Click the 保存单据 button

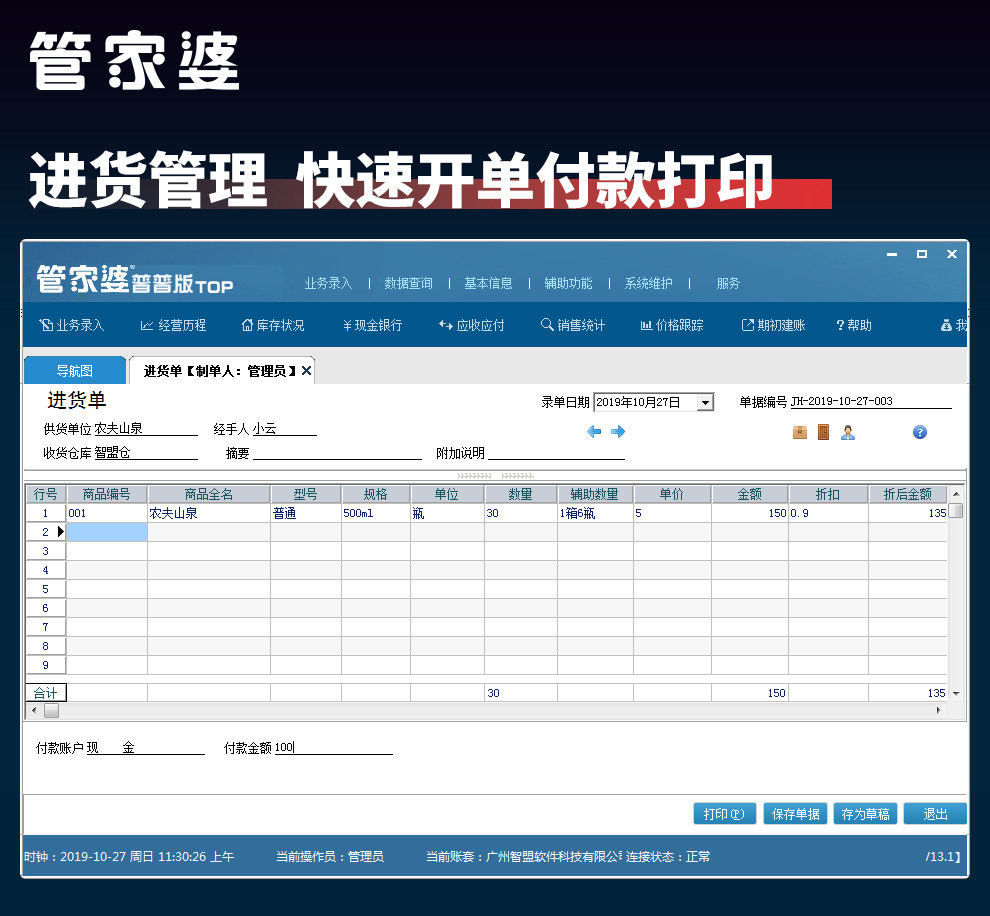click(795, 814)
